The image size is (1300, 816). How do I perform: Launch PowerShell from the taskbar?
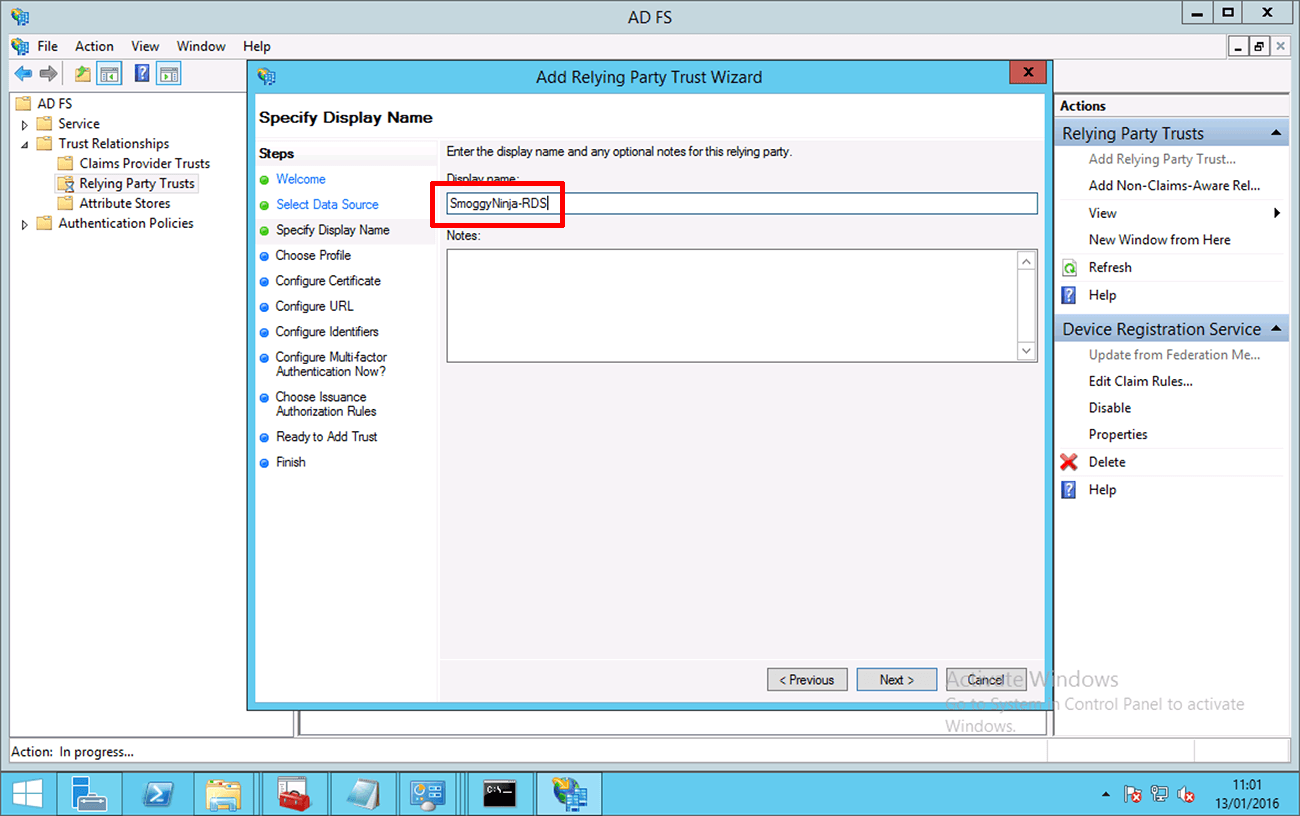(157, 794)
